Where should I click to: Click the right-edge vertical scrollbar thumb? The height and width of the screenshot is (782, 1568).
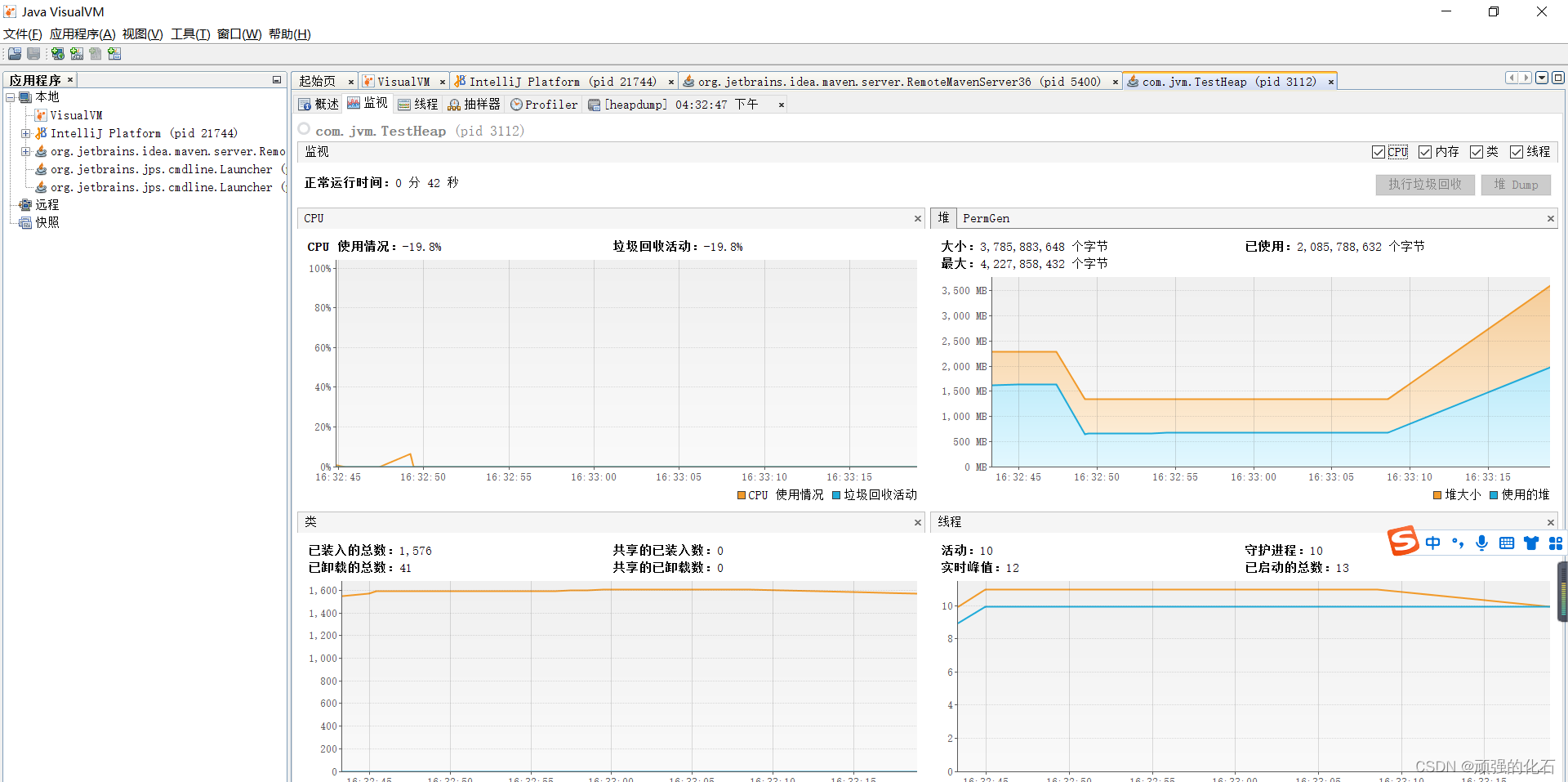(1563, 592)
